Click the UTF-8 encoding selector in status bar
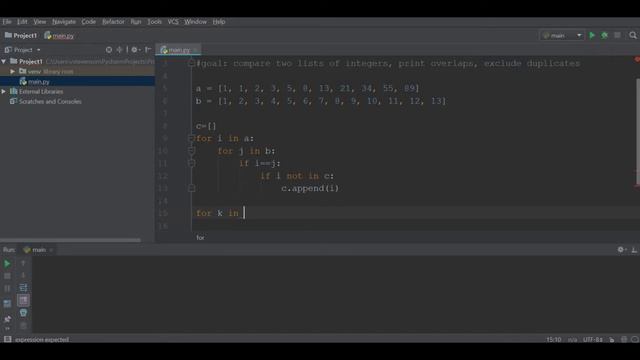This screenshot has height=360, width=640. click(593, 340)
